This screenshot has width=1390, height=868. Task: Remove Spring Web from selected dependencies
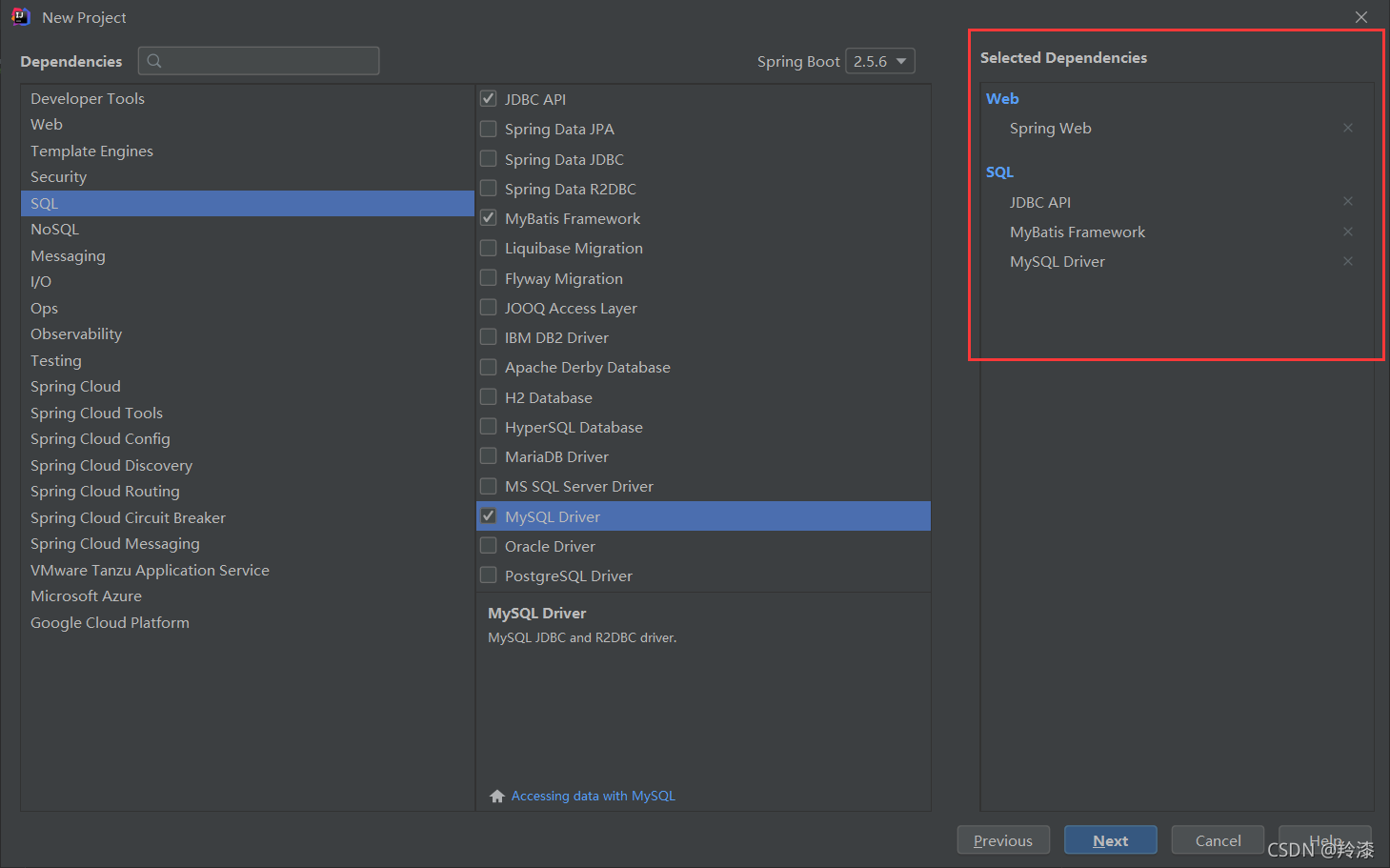[x=1348, y=128]
